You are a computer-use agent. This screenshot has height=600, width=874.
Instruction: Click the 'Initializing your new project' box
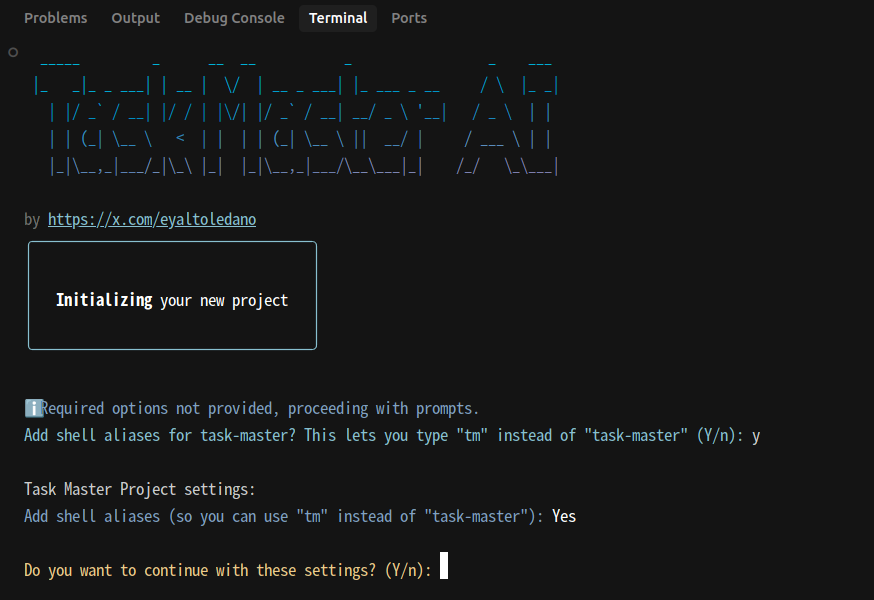172,296
